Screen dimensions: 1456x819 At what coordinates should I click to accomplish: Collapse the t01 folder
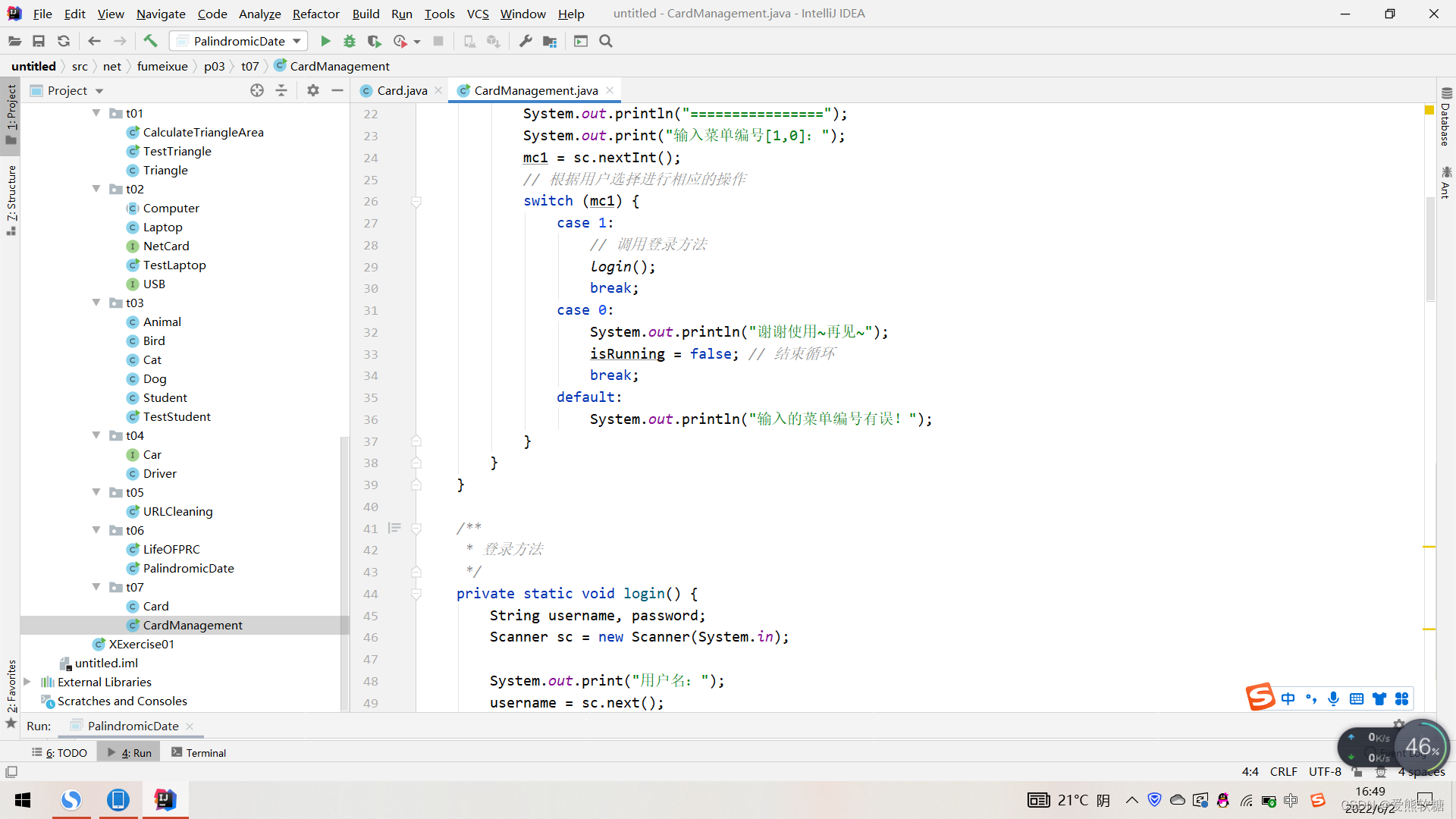(x=96, y=113)
